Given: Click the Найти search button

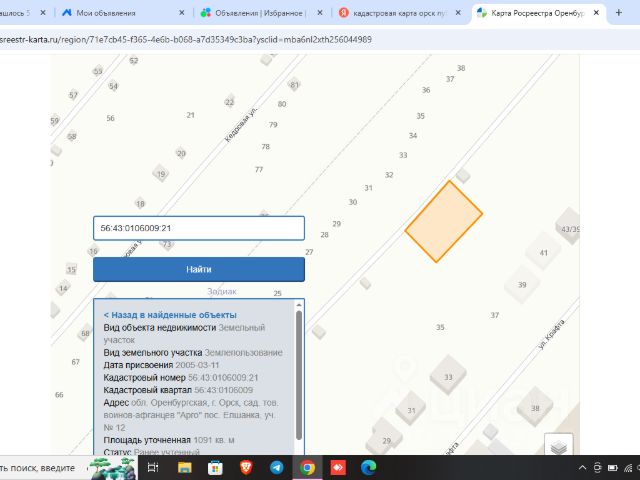Looking at the screenshot, I should click(x=199, y=269).
